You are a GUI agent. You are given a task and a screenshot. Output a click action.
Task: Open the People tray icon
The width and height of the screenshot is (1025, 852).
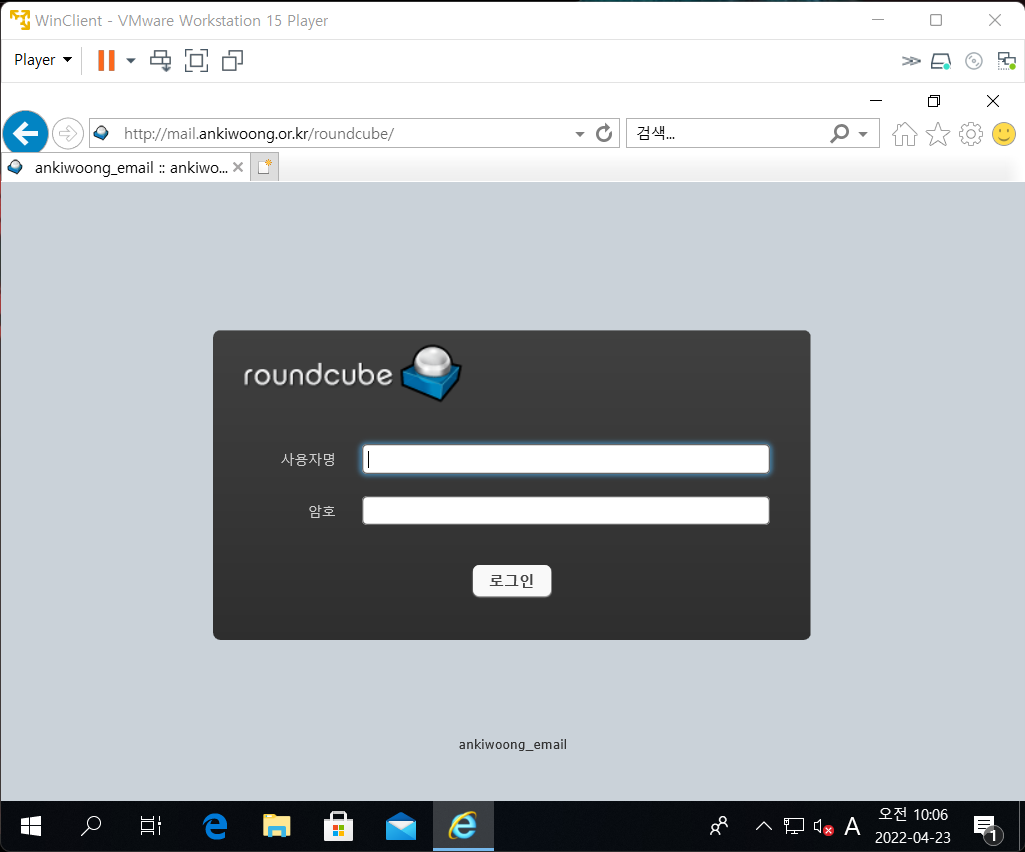tap(719, 826)
